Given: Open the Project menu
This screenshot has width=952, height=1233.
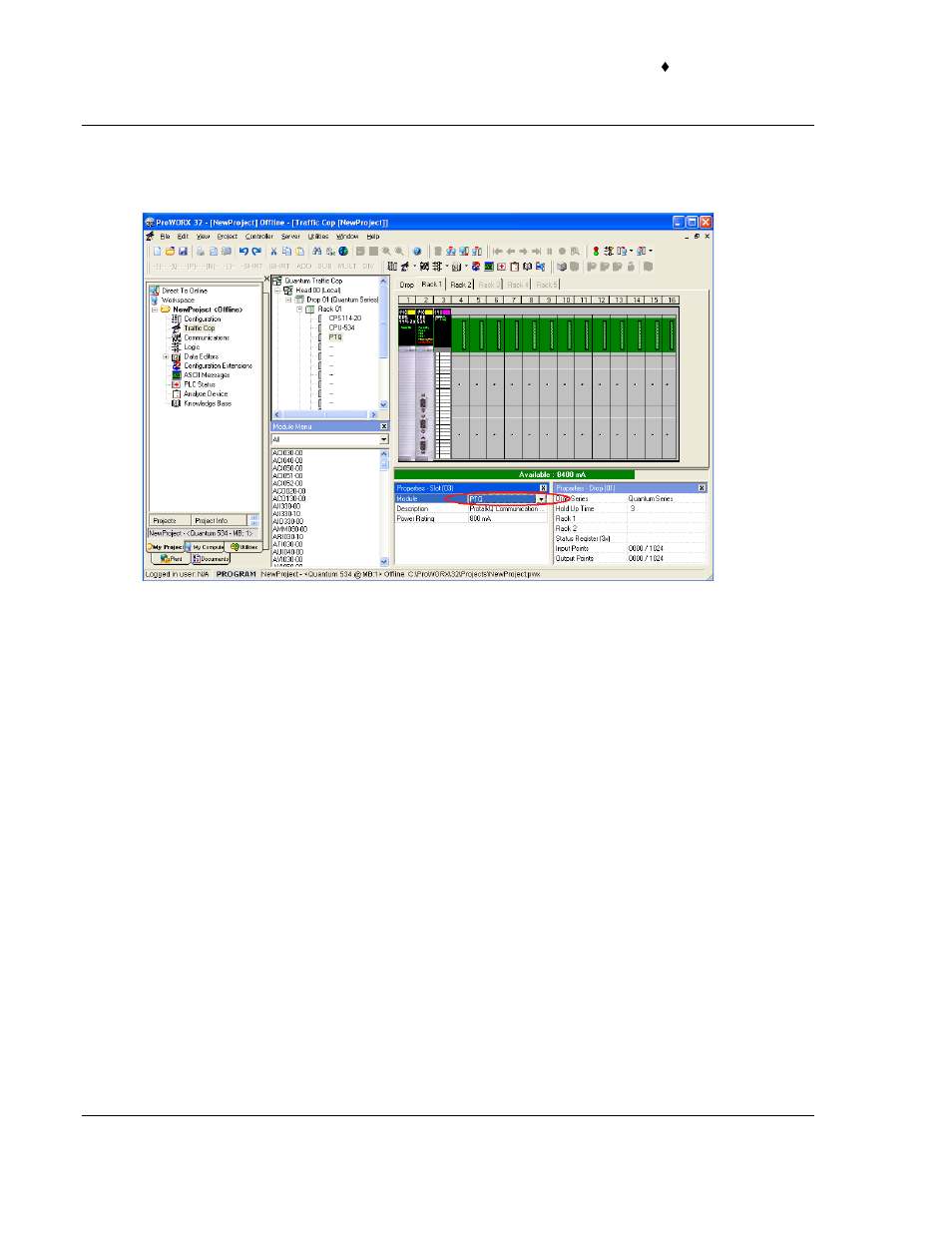Looking at the screenshot, I should (228, 237).
